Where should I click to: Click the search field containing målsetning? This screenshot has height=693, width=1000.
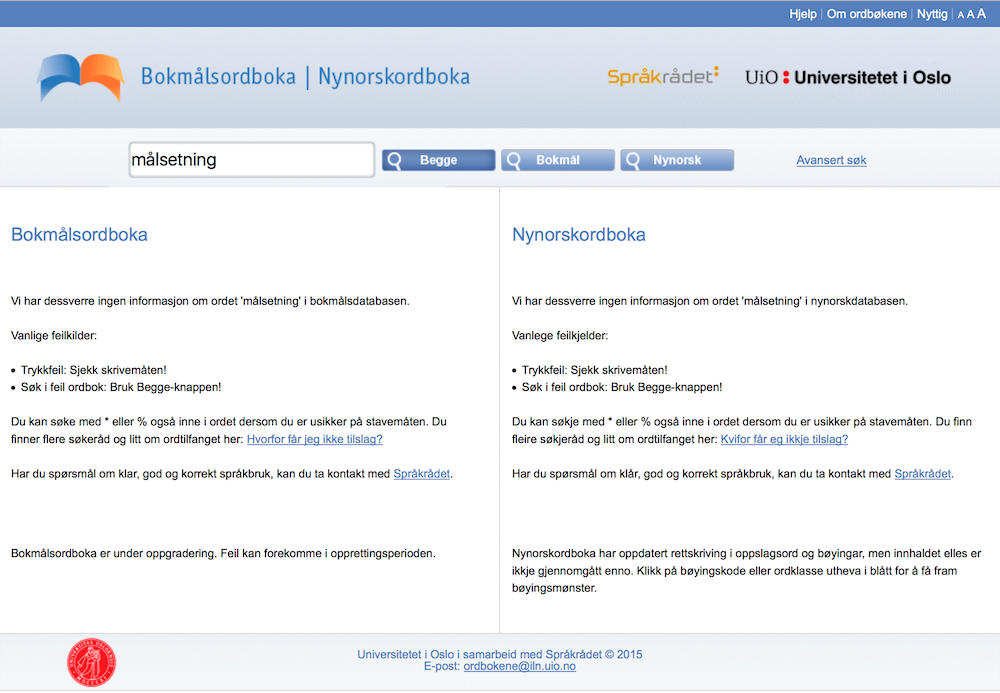[x=251, y=160]
